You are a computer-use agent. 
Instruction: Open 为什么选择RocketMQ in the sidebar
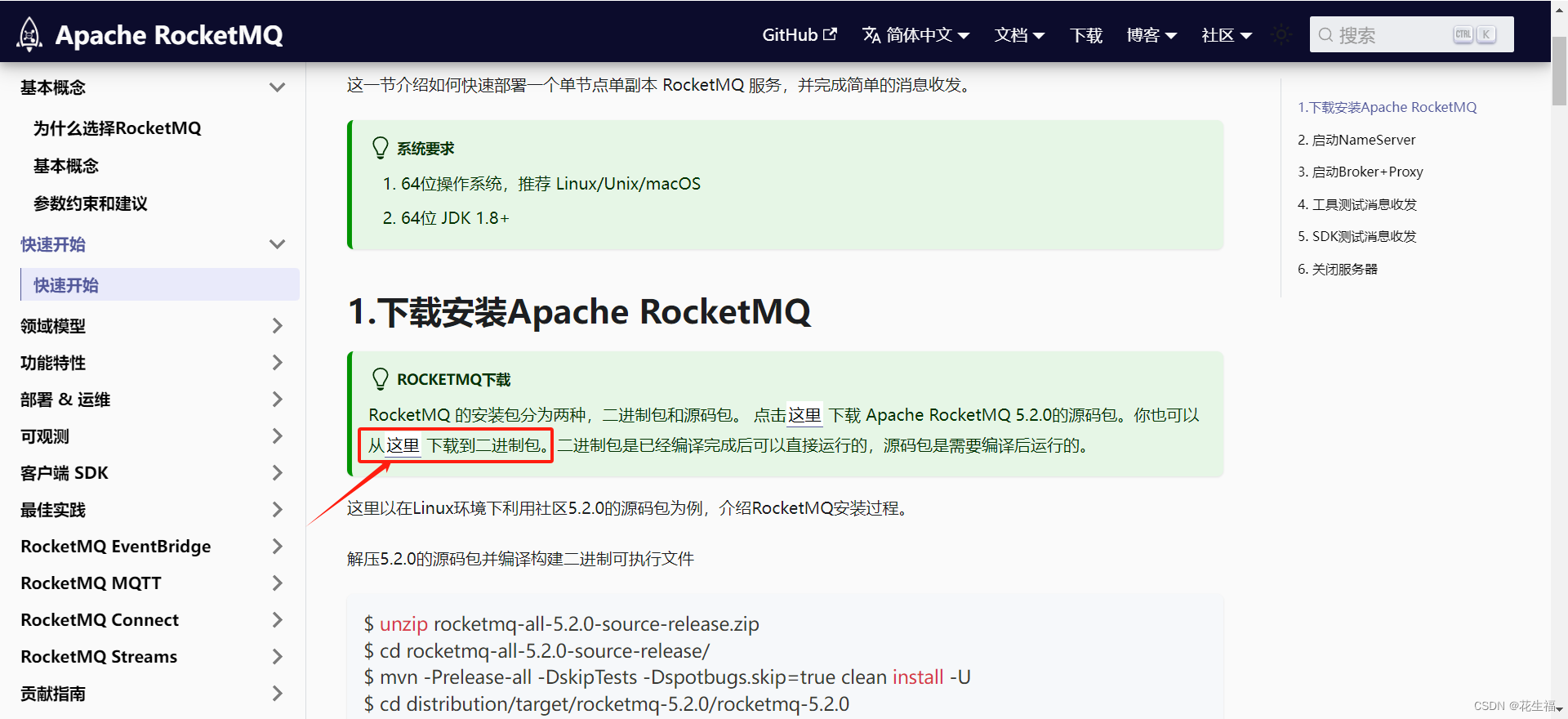pyautogui.click(x=117, y=128)
